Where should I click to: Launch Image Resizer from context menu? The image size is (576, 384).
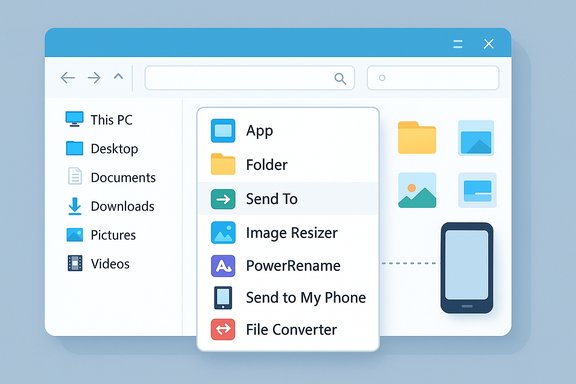288,233
